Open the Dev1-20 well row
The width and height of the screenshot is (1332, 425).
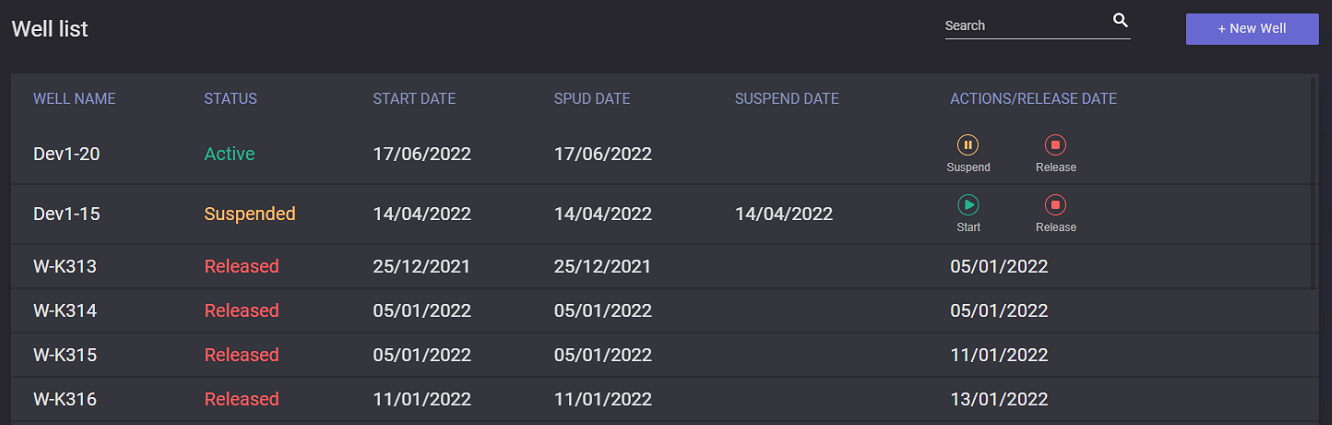click(x=66, y=154)
